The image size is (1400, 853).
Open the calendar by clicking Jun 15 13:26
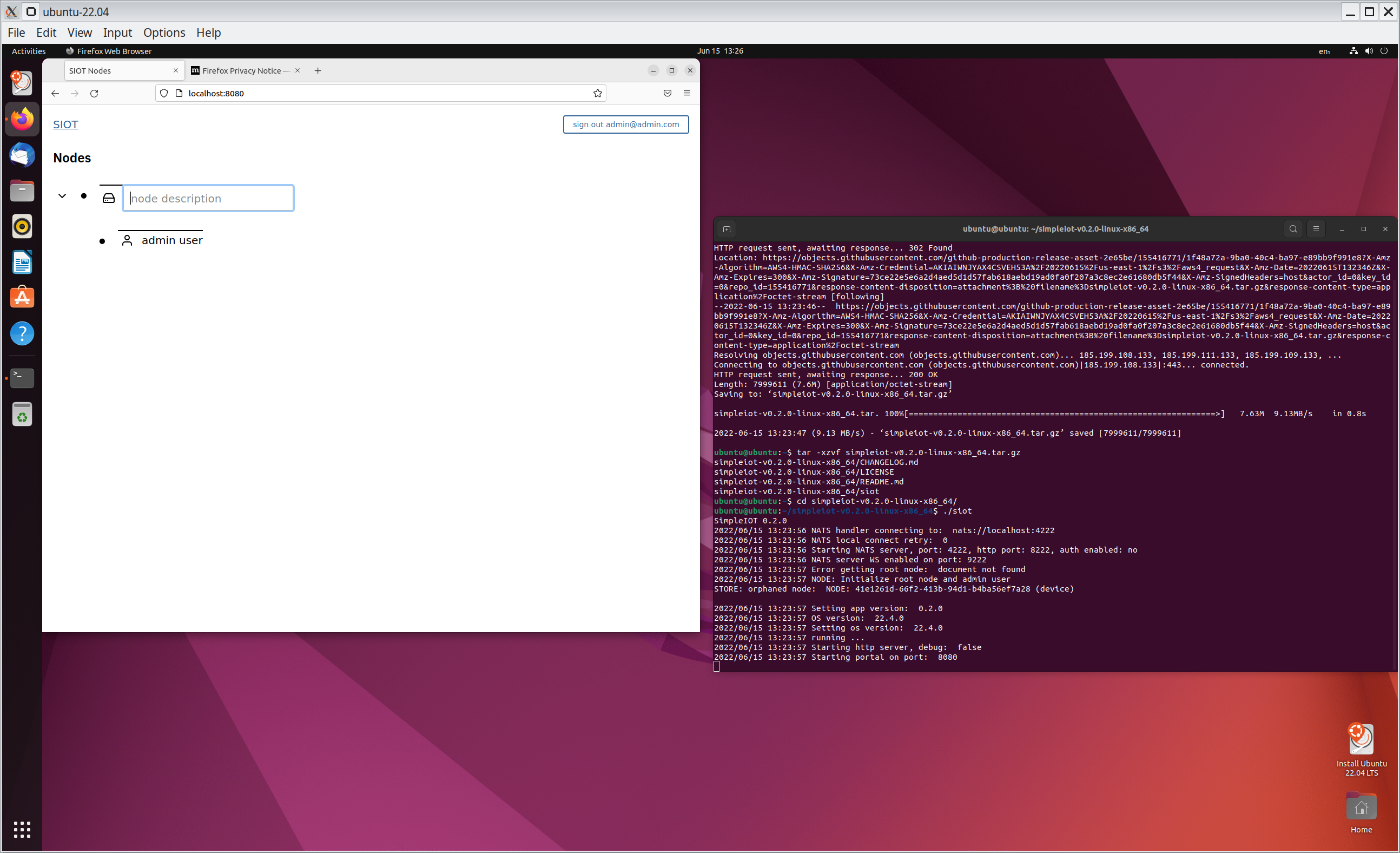[721, 51]
